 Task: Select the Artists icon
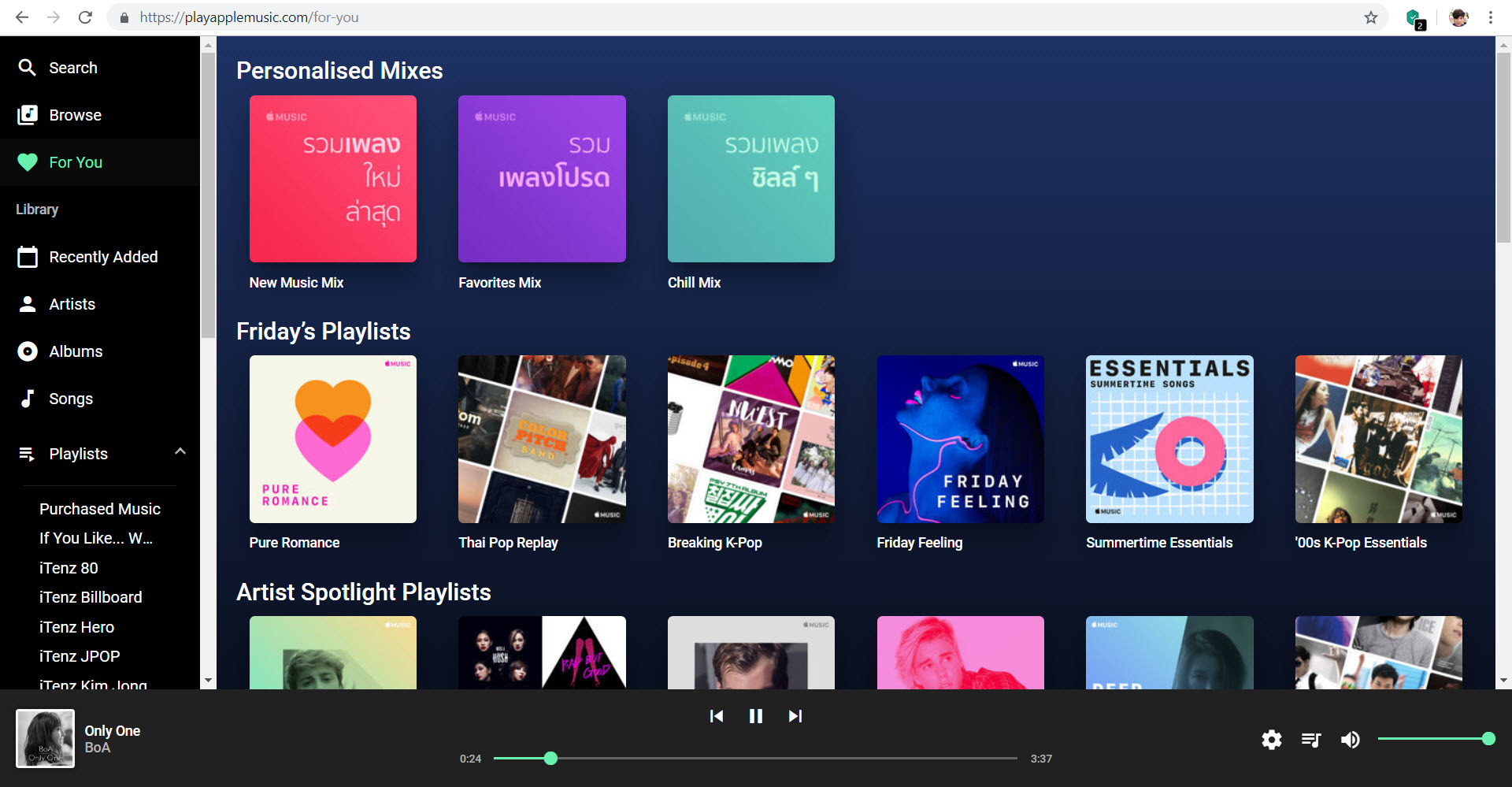pos(28,304)
